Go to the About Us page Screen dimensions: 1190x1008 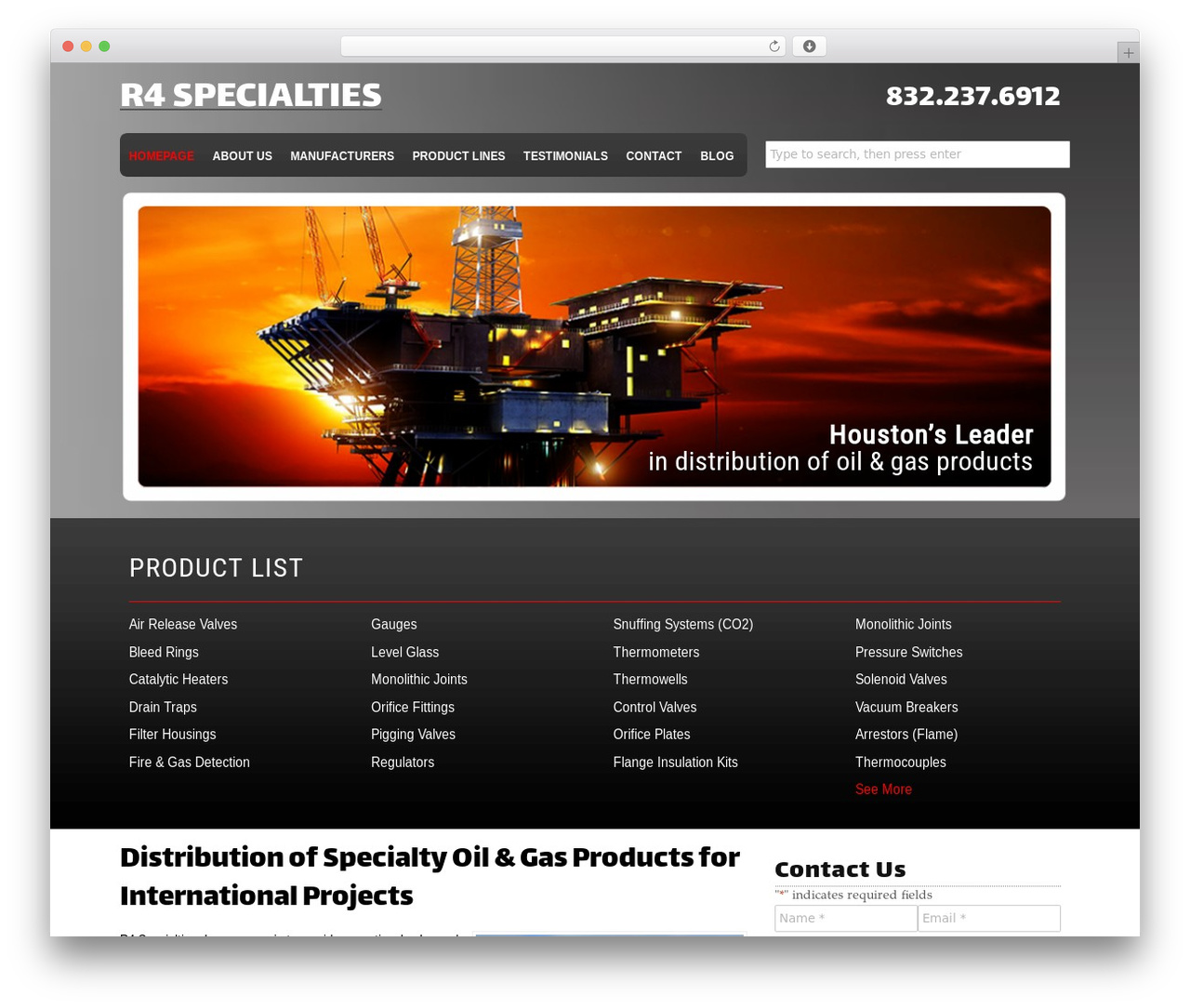tap(243, 156)
